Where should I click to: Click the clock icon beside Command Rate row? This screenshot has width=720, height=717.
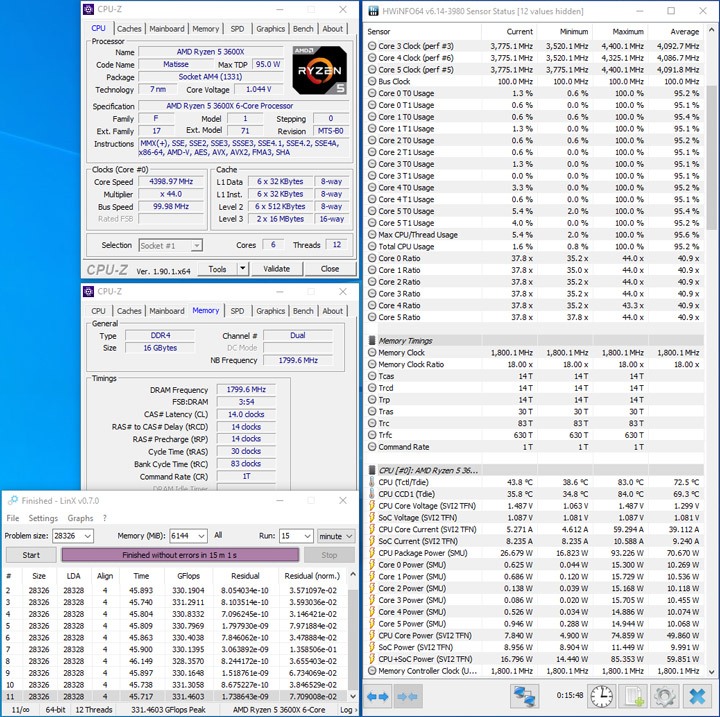click(372, 447)
